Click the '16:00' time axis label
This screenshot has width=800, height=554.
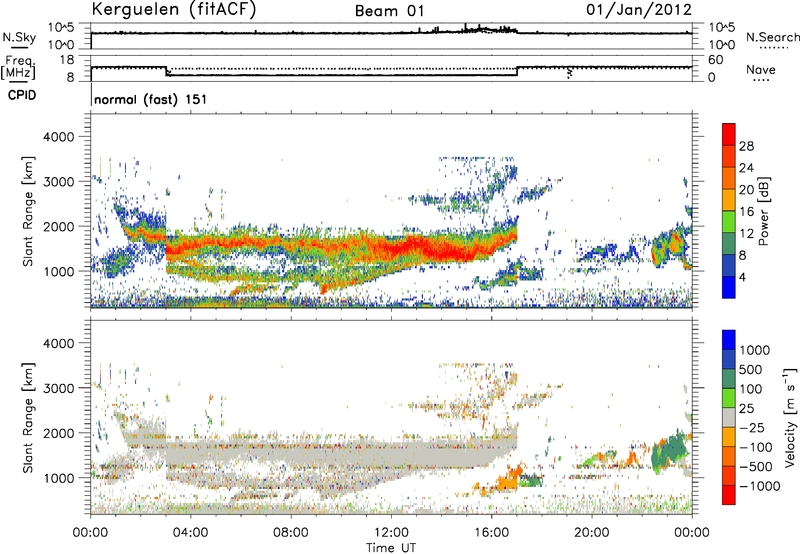pyautogui.click(x=491, y=533)
